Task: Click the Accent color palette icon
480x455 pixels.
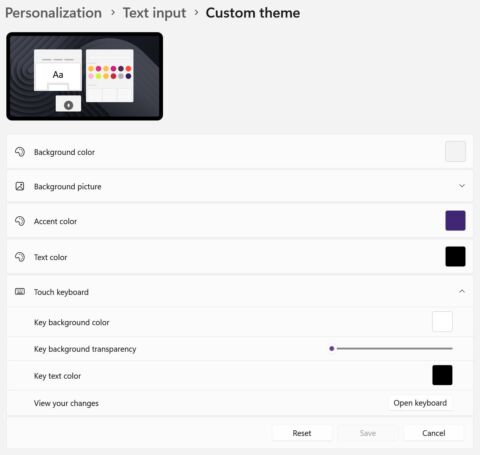Action: (20, 221)
